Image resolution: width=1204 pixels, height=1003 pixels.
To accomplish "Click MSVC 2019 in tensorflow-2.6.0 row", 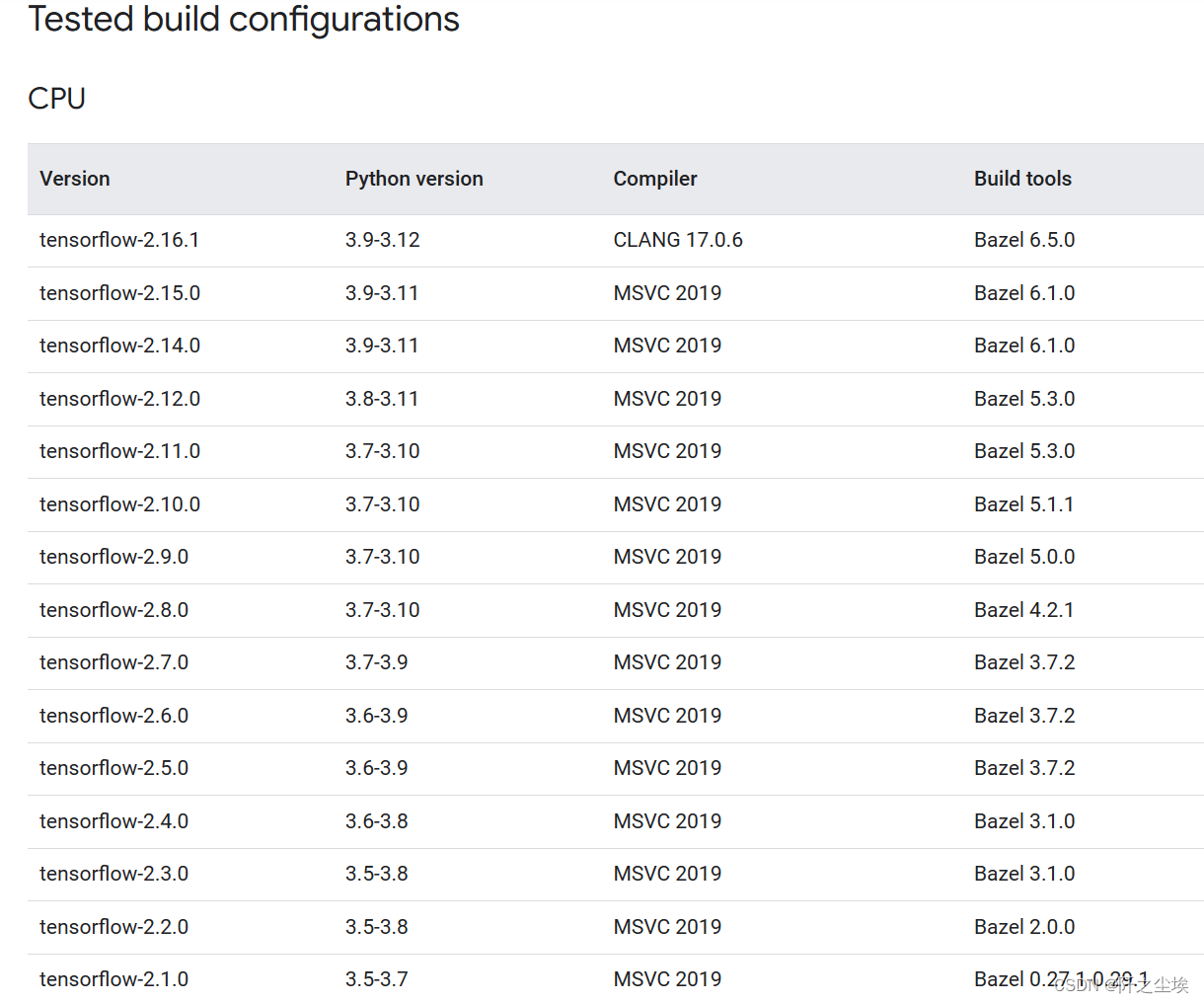I will click(667, 716).
